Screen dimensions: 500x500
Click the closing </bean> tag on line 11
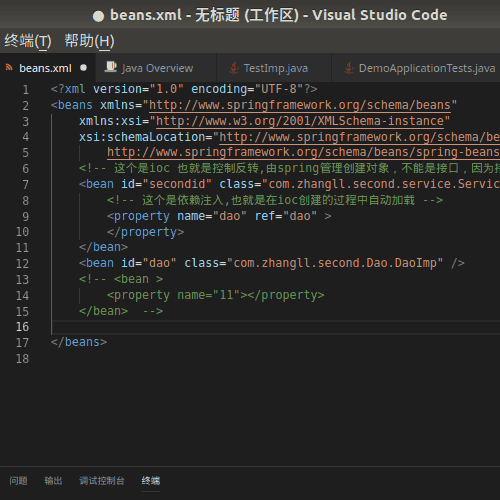pyautogui.click(x=103, y=247)
